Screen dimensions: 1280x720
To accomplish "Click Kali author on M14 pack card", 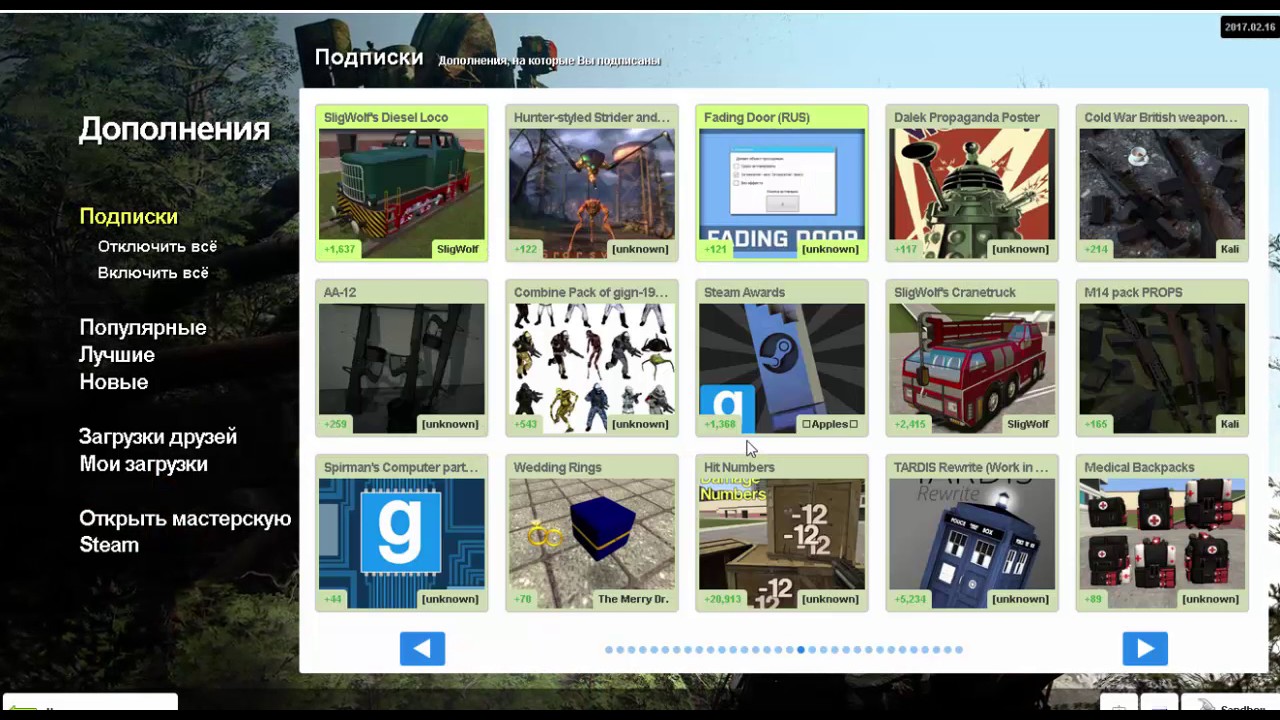I will [1230, 424].
